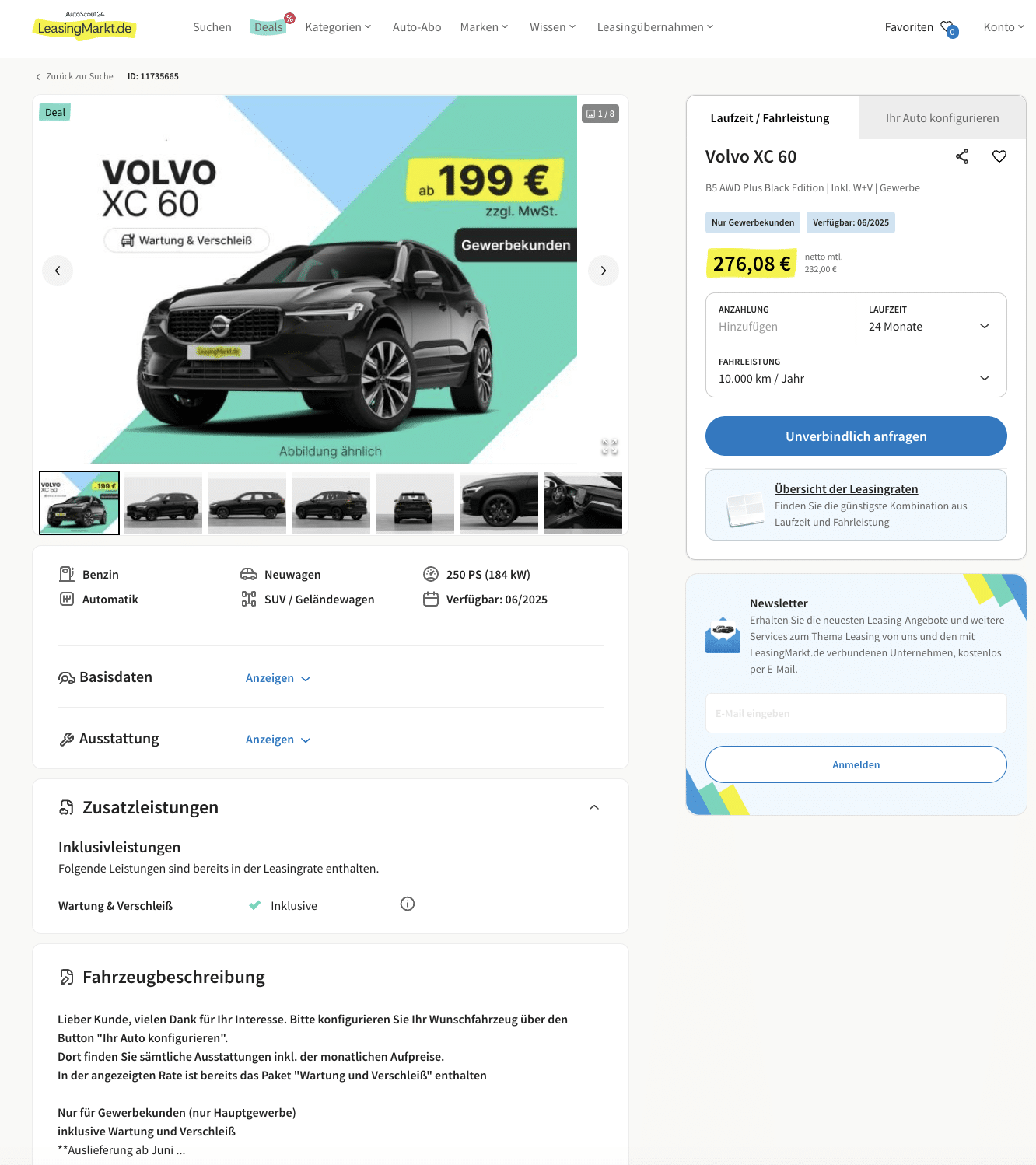Open Übersicht der Leasingraten link
The width and height of the screenshot is (1036, 1165).
pos(846,489)
